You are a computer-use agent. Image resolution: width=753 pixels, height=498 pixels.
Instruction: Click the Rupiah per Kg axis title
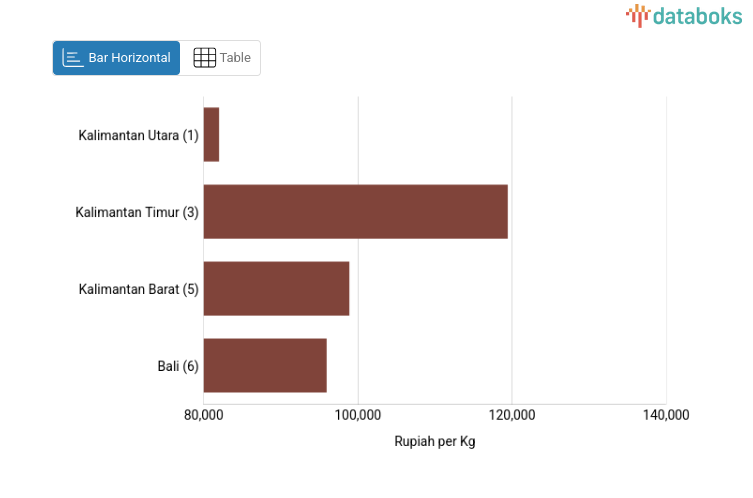coord(435,441)
